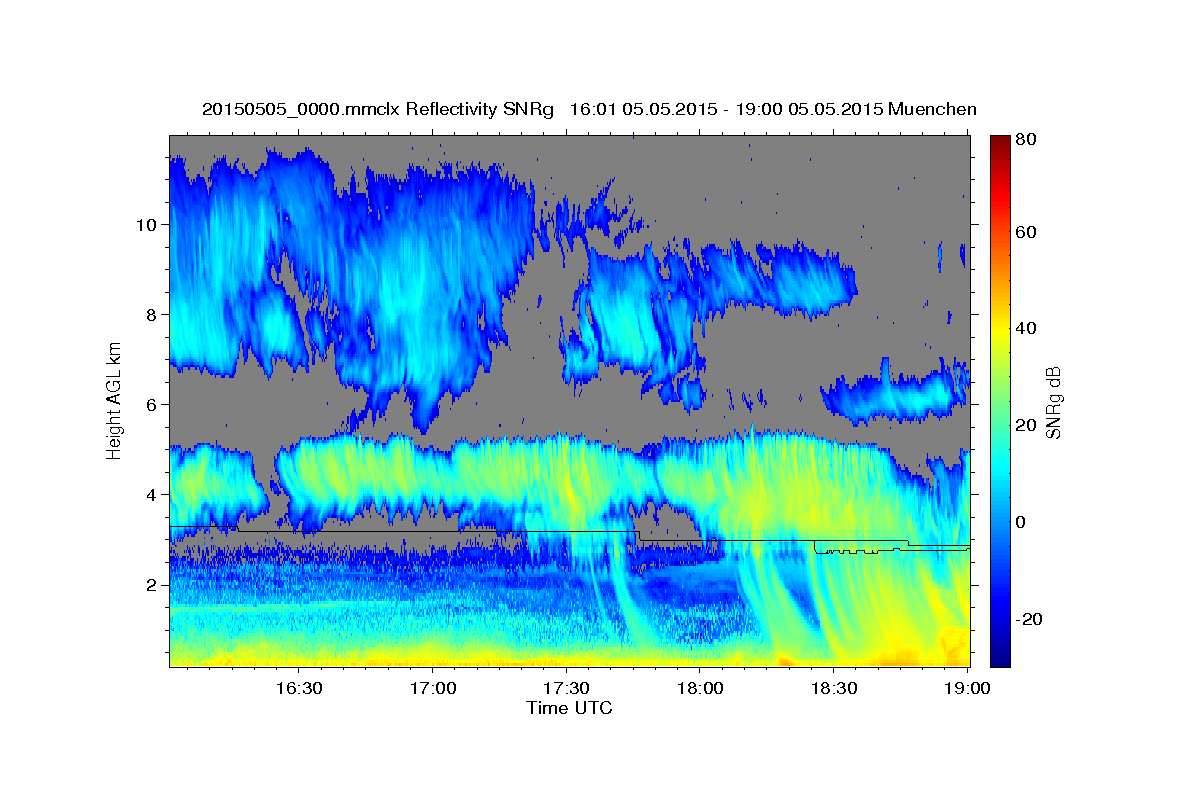Click the height tick label 10

[146, 225]
